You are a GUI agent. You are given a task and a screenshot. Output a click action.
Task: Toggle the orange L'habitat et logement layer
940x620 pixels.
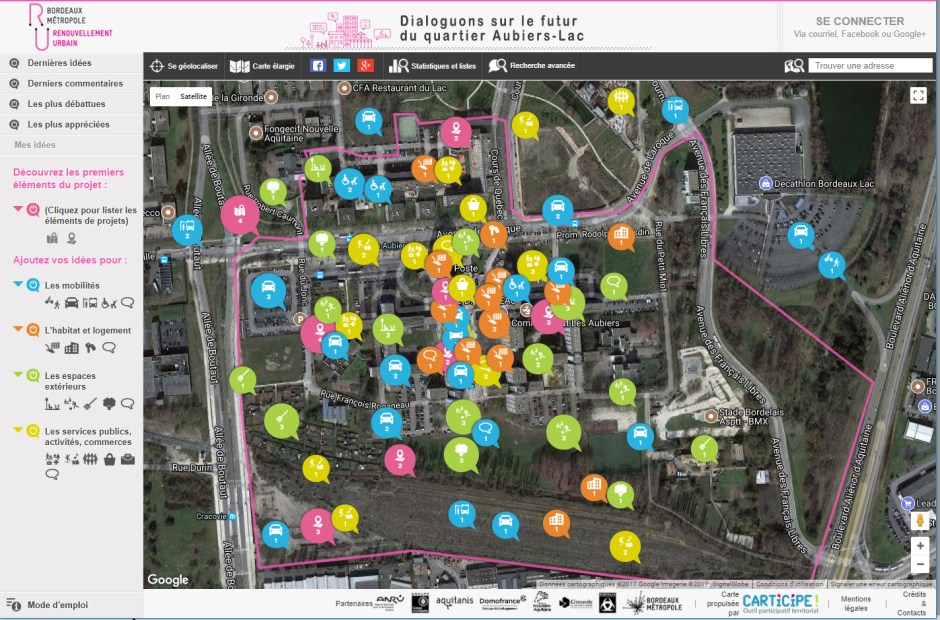33,330
